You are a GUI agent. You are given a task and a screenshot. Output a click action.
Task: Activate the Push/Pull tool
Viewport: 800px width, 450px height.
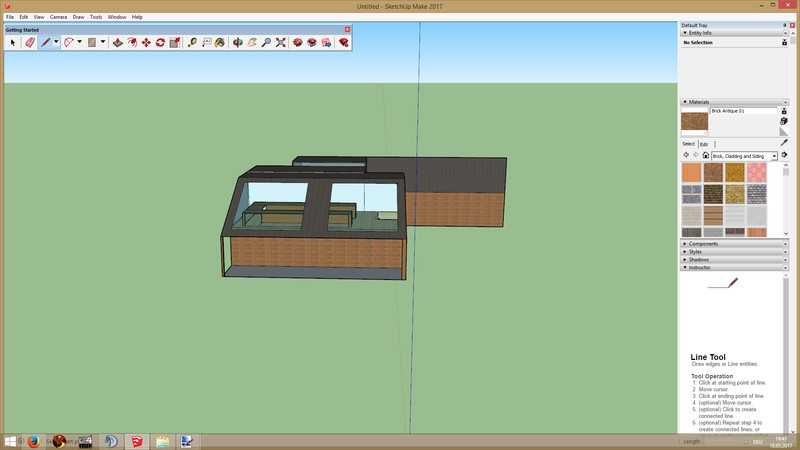coord(117,43)
